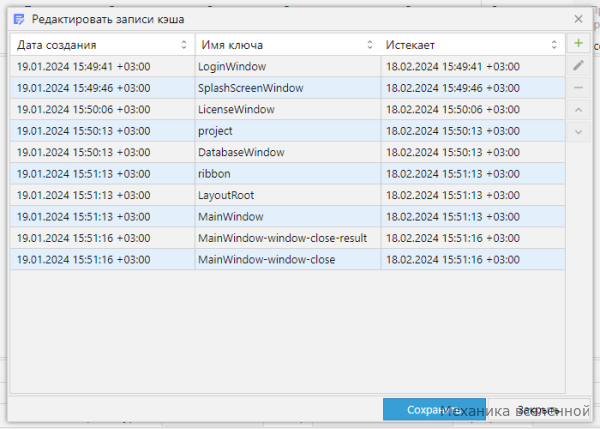This screenshot has height=429, width=600.
Task: Select the SplashScreenWindow cache entry
Action: point(287,88)
